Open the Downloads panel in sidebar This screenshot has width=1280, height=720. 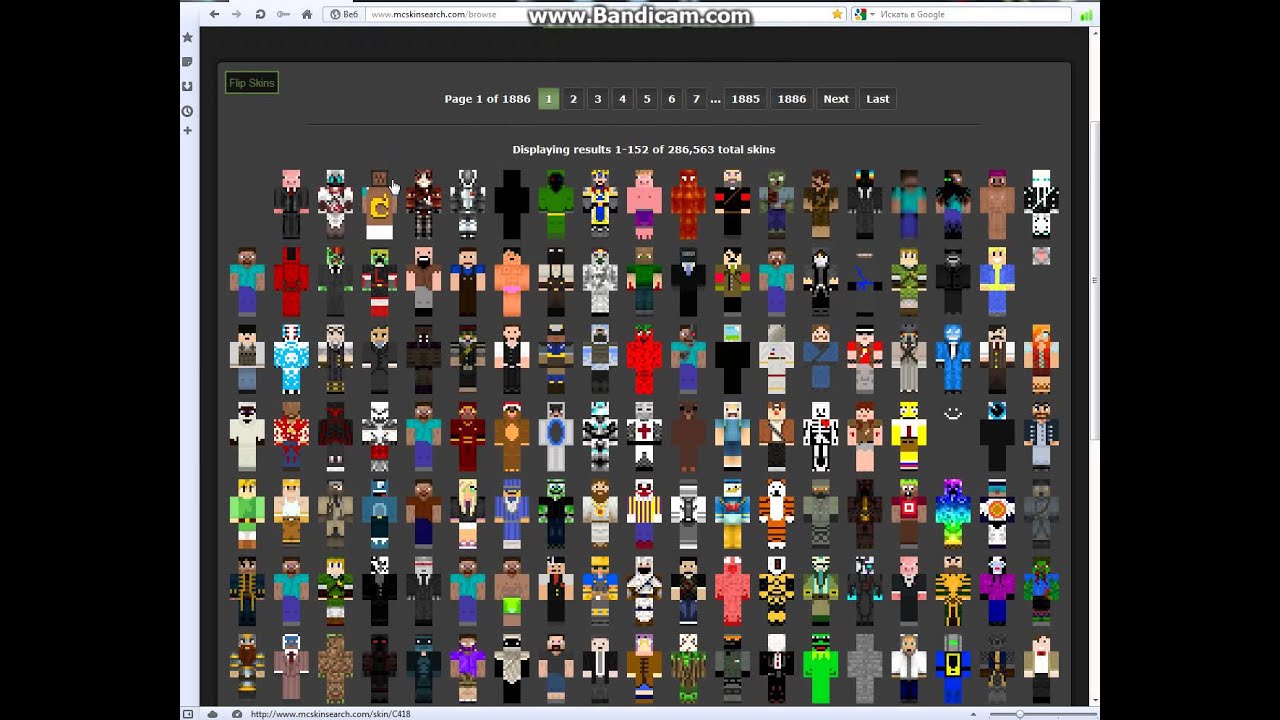click(187, 86)
